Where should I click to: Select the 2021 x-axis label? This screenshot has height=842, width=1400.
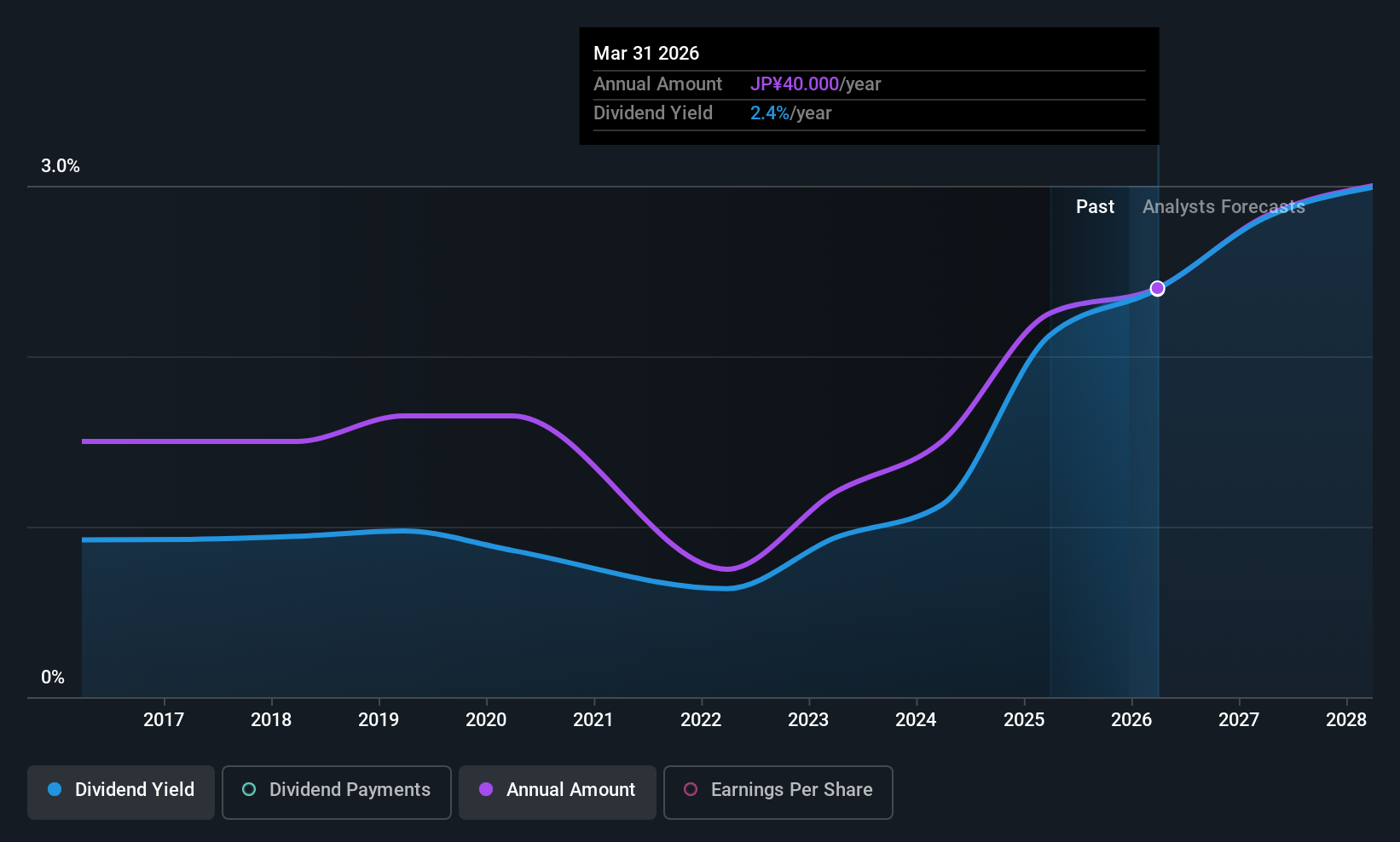pos(593,720)
